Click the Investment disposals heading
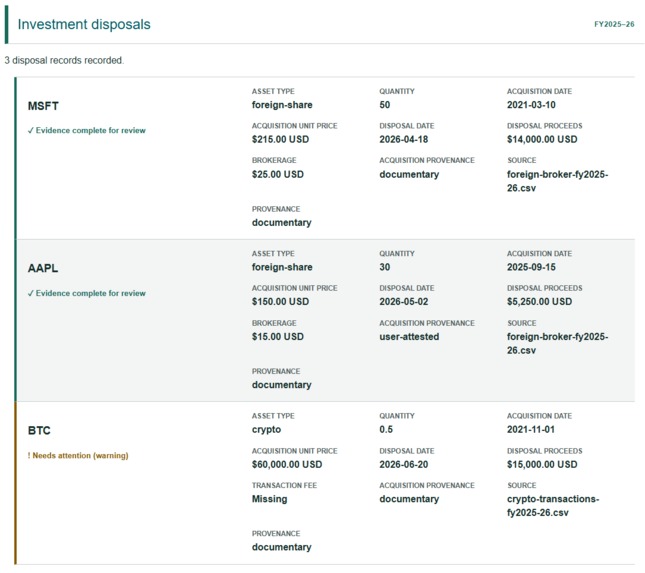 84,24
